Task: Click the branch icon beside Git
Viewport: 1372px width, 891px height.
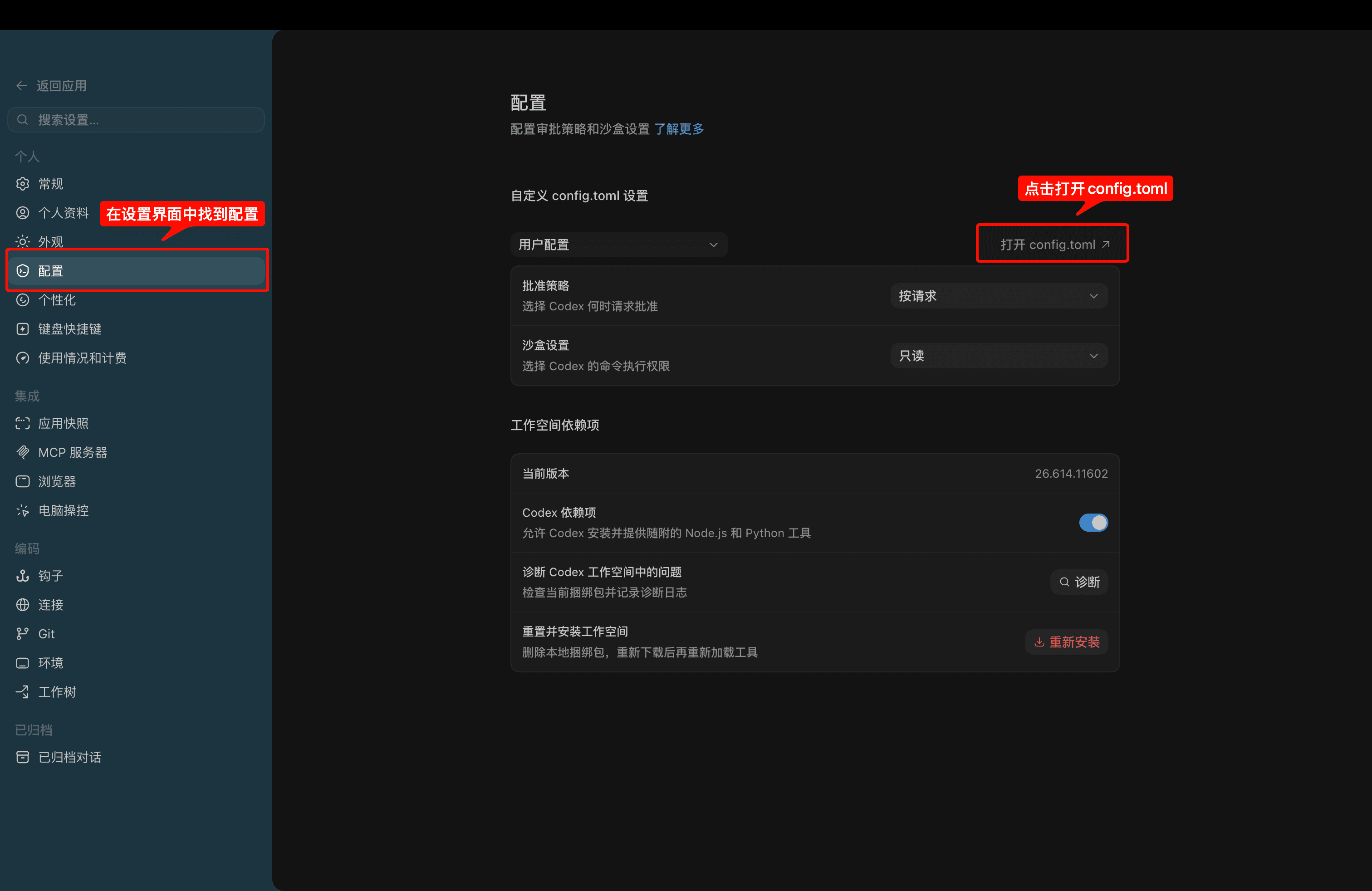Action: coord(23,634)
